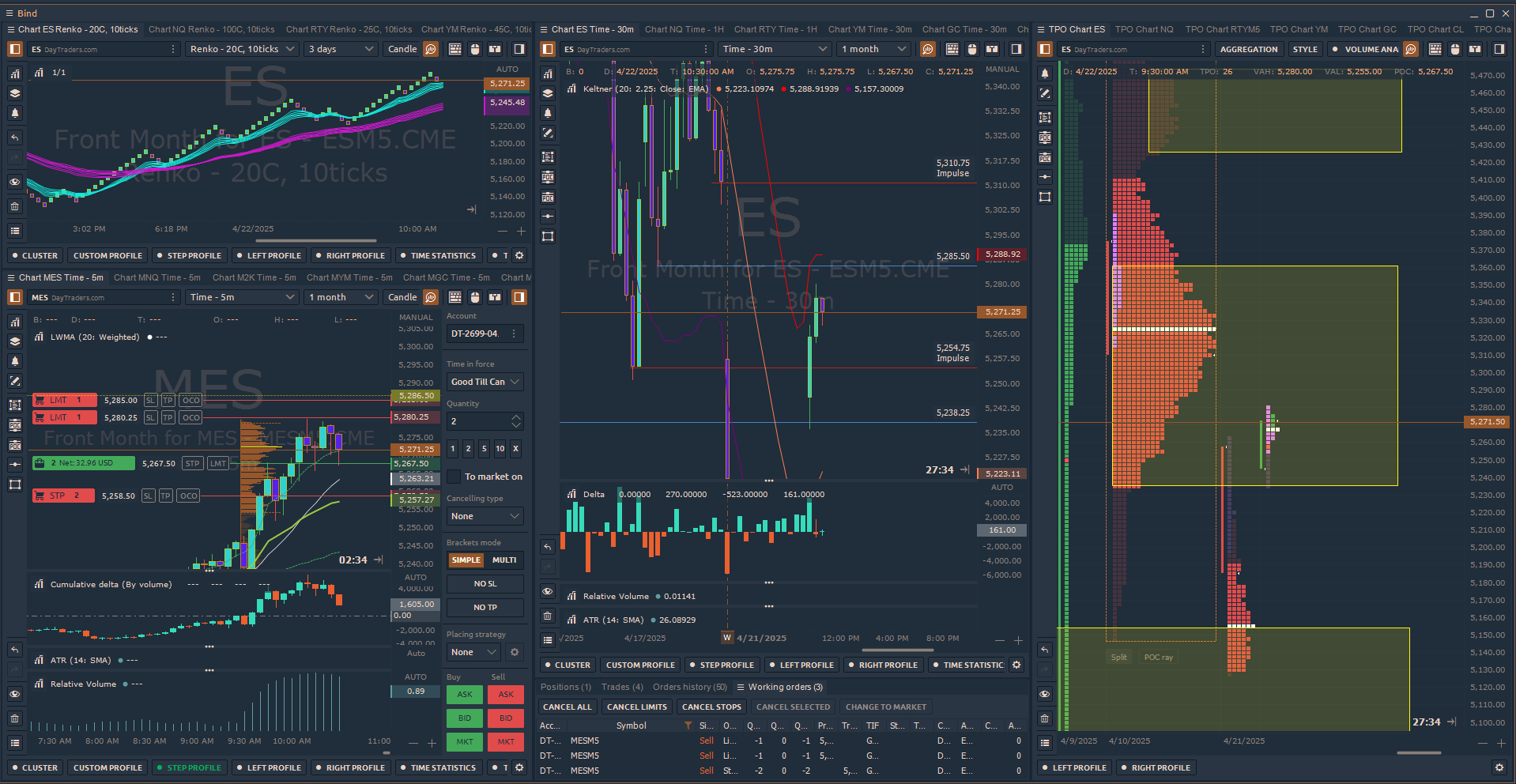Open Orders history (50) tab
Screen dimensions: 1516x784
point(689,687)
